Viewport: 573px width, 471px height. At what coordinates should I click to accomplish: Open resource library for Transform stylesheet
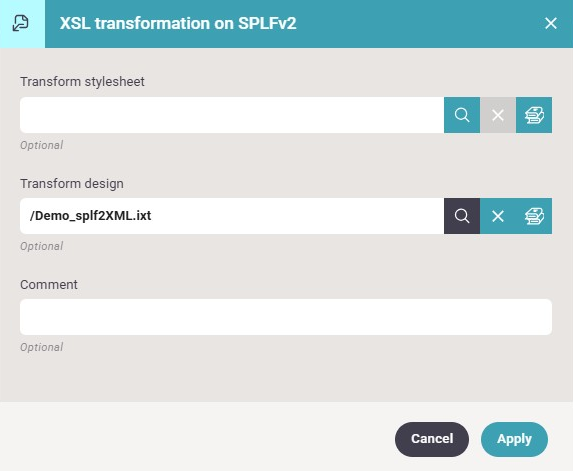pos(534,115)
